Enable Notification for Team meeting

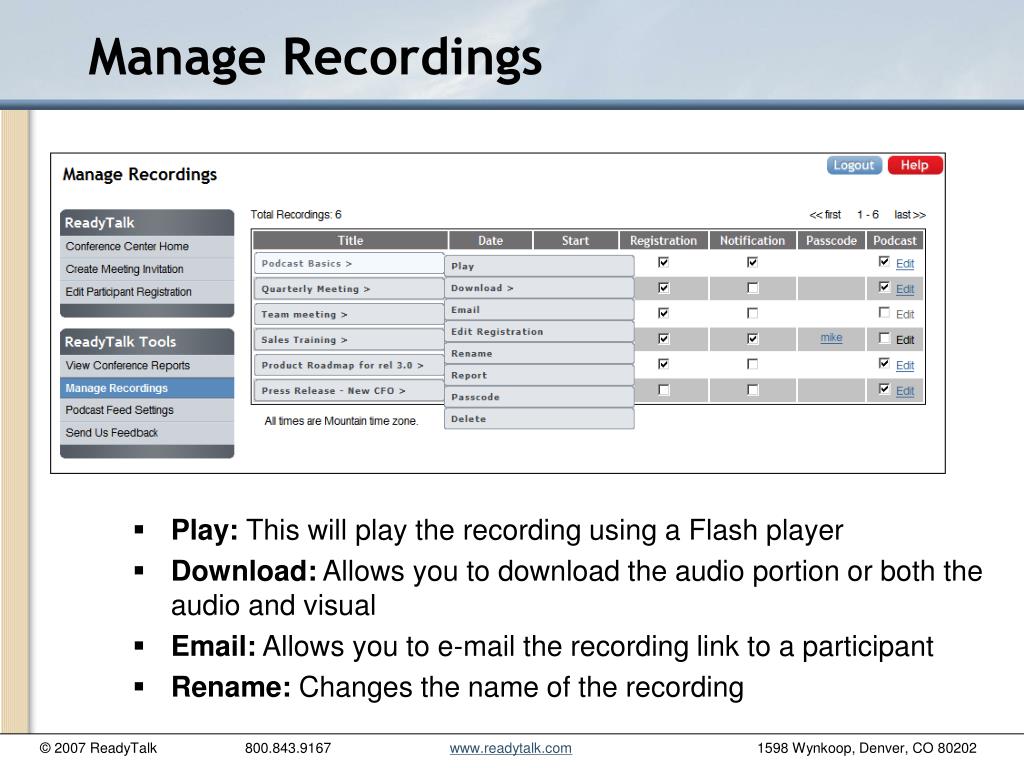752,313
